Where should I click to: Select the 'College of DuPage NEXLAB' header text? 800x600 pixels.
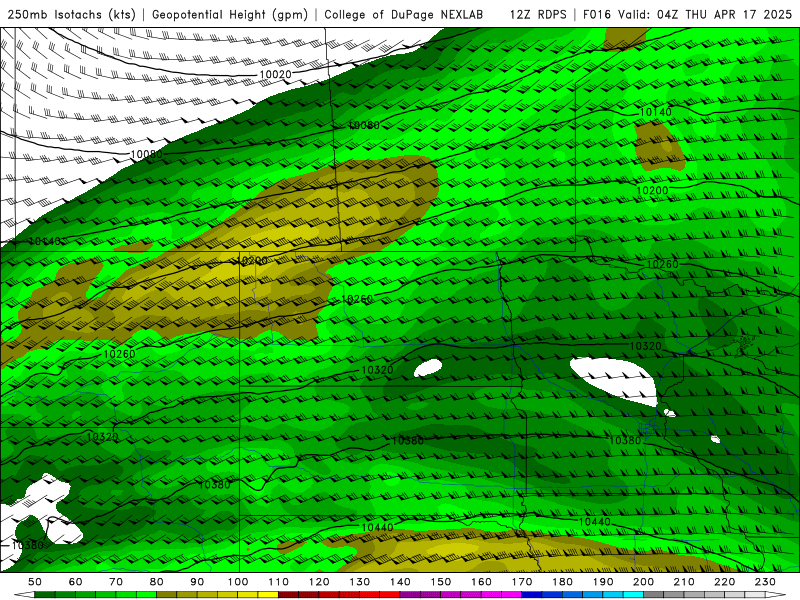403,15
